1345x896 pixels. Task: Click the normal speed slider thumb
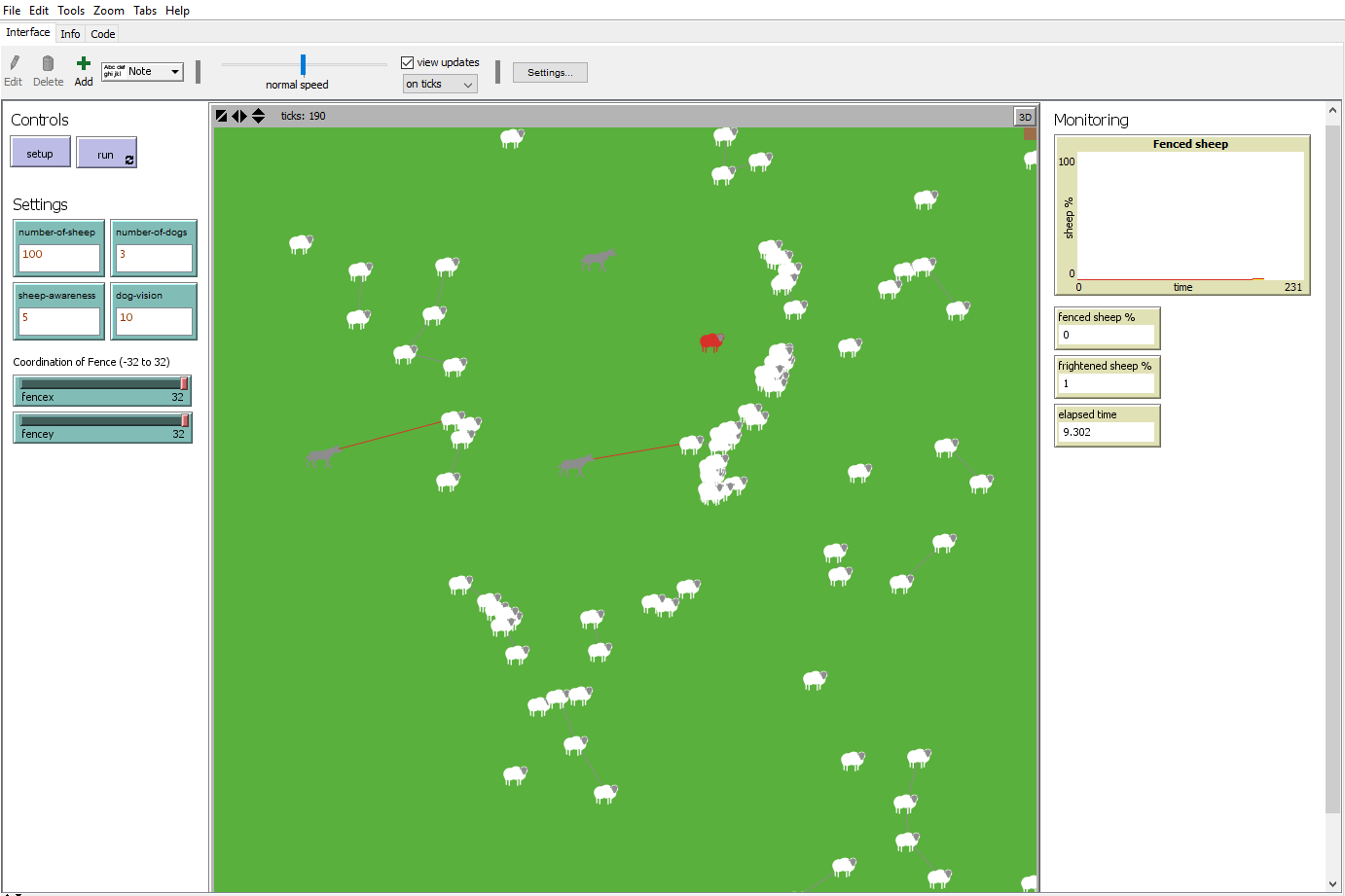(303, 65)
